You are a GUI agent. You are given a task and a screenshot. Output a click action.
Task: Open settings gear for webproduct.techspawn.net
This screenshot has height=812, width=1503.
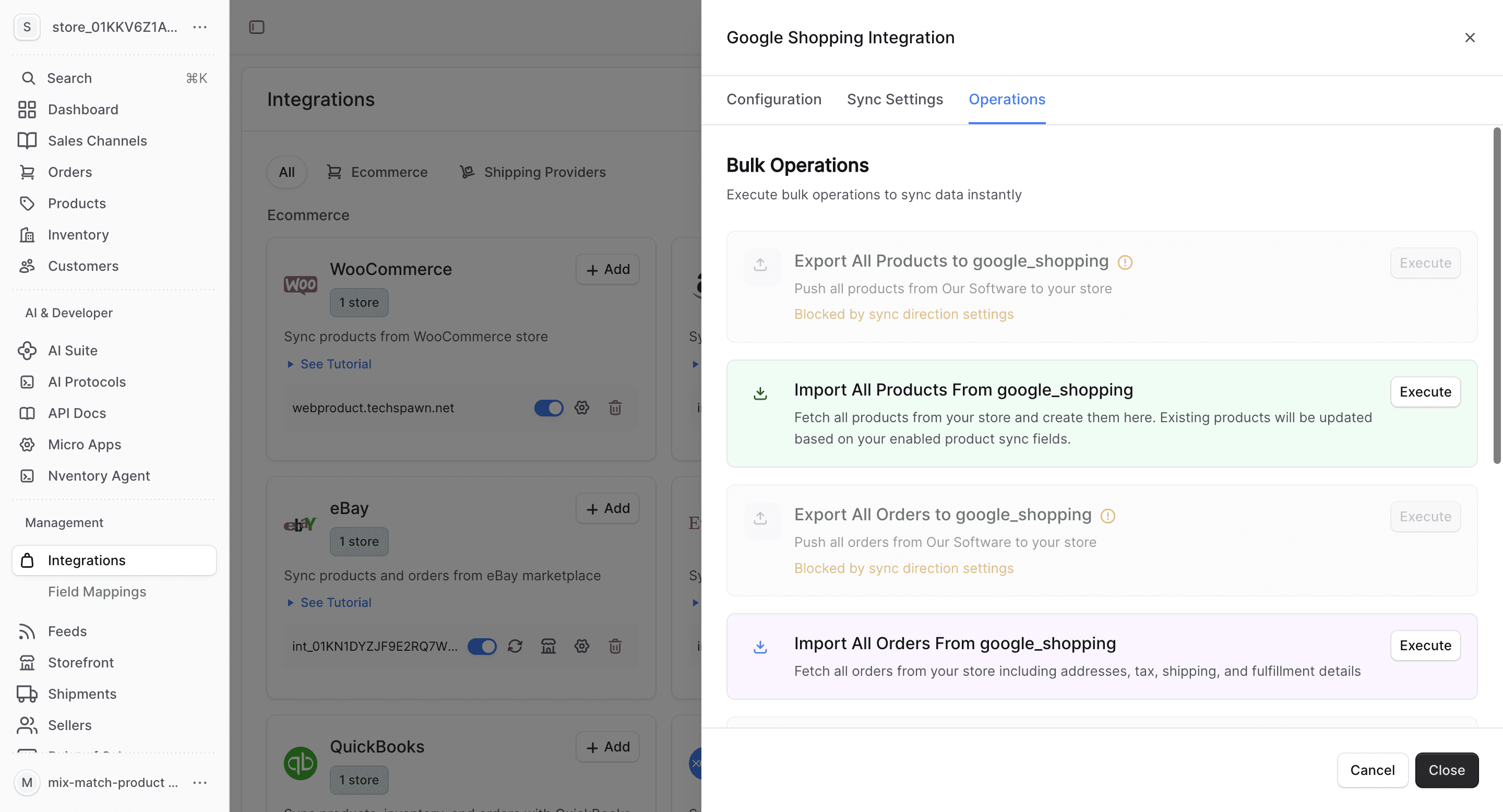tap(582, 408)
